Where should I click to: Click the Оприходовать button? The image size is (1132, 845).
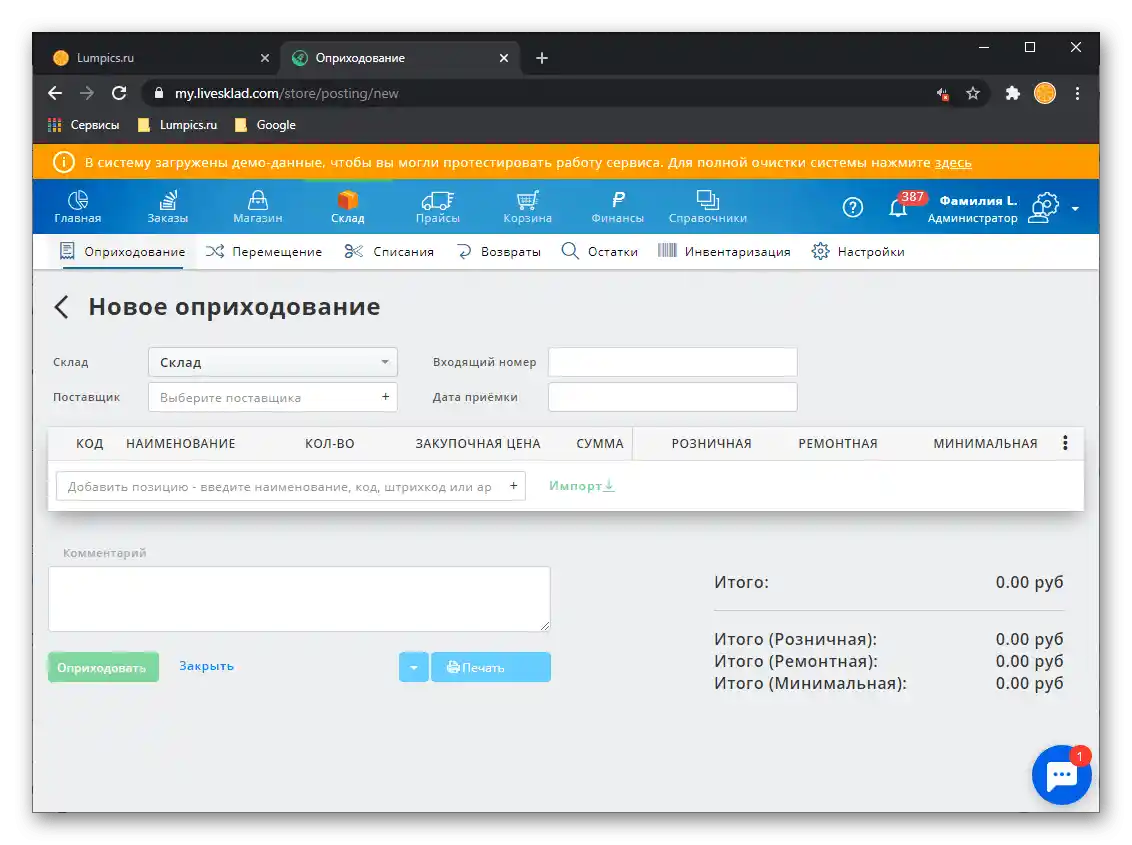point(102,666)
